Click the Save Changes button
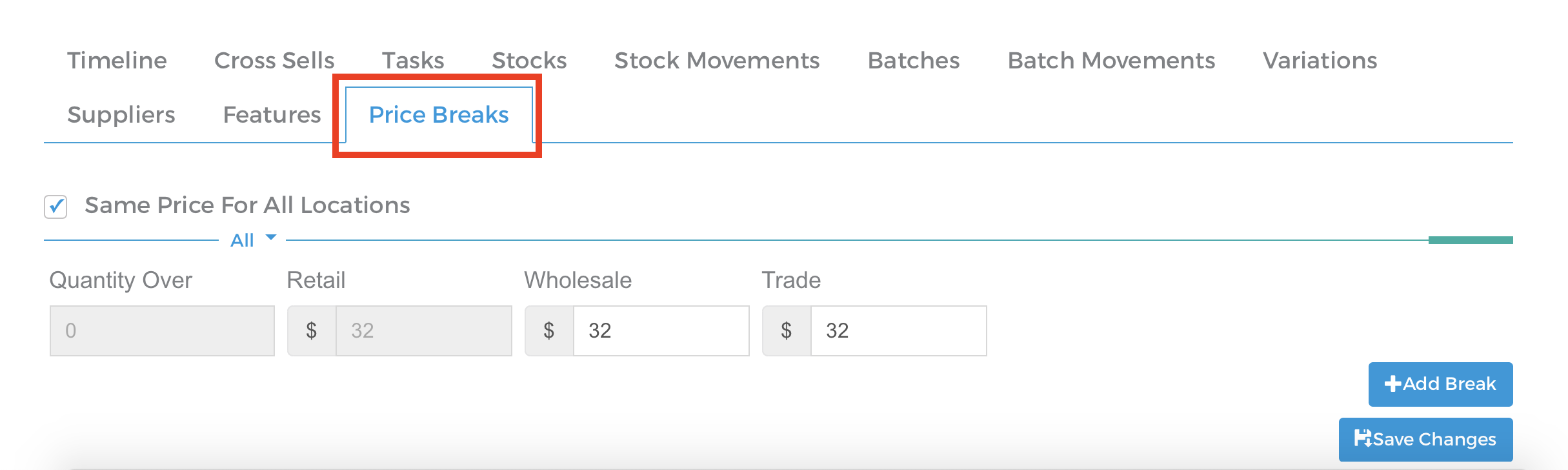 pyautogui.click(x=1425, y=440)
